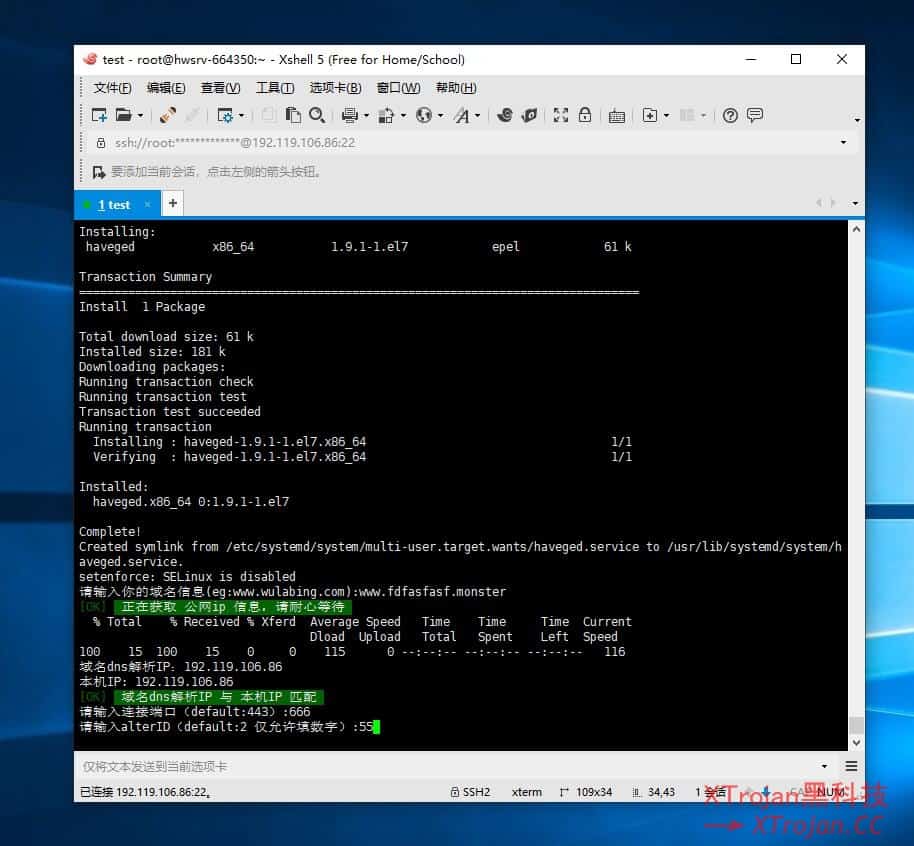
Task: Click the Help question mark icon
Action: coord(730,115)
